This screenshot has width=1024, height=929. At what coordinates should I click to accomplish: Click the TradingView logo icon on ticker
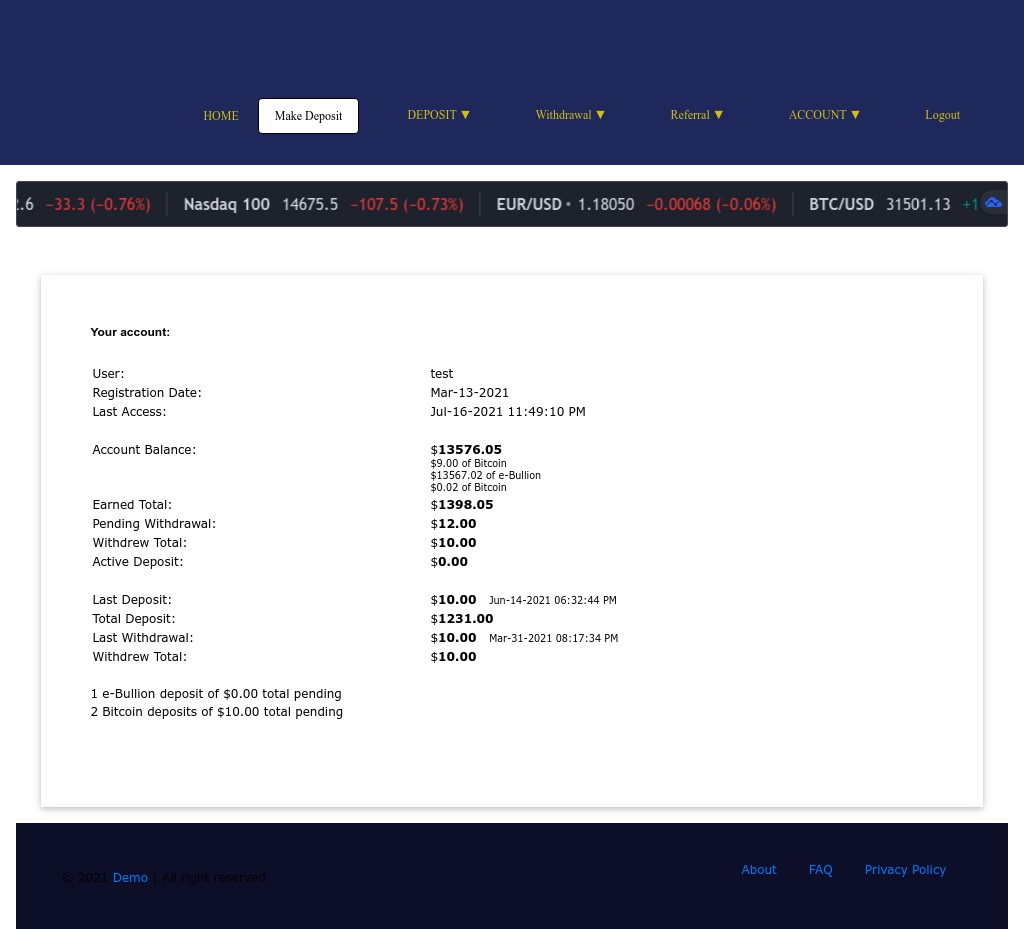tap(992, 203)
